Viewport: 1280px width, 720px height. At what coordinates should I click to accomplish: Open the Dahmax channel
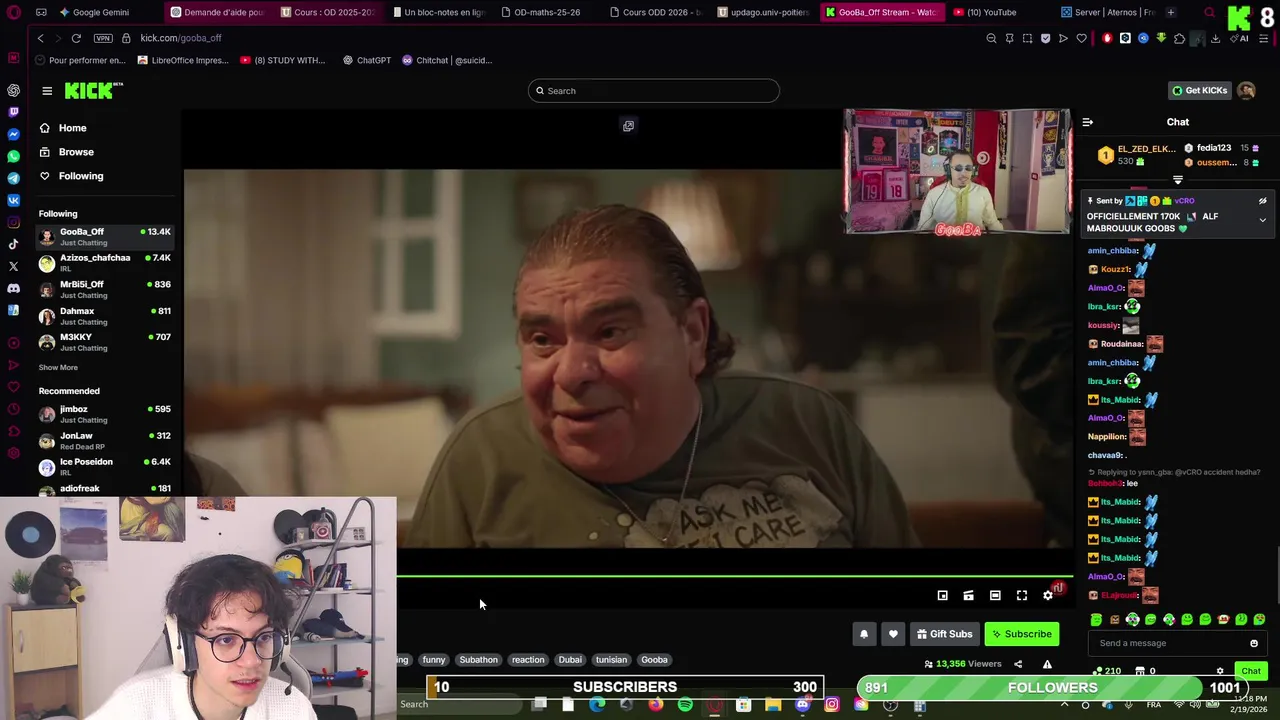tap(105, 316)
